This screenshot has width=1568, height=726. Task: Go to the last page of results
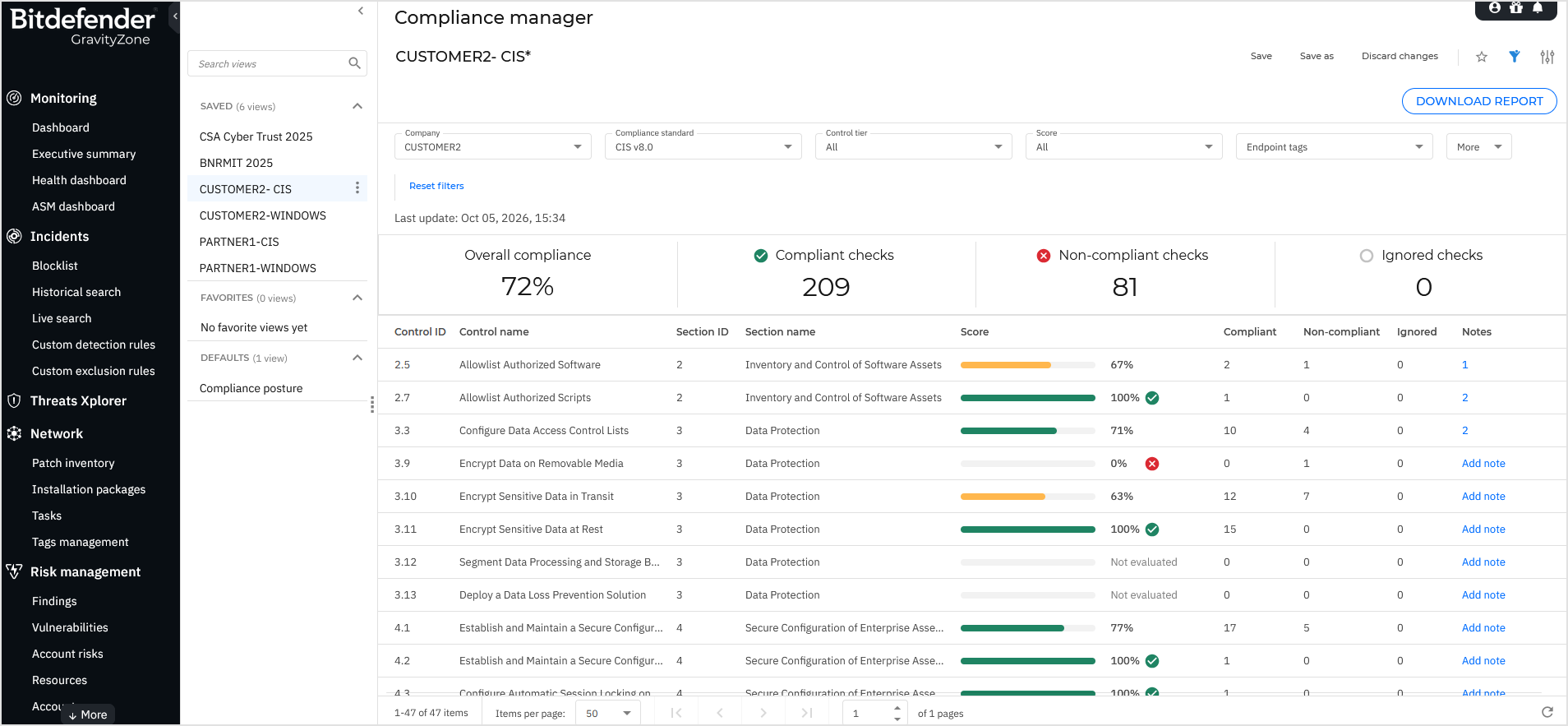click(x=807, y=713)
